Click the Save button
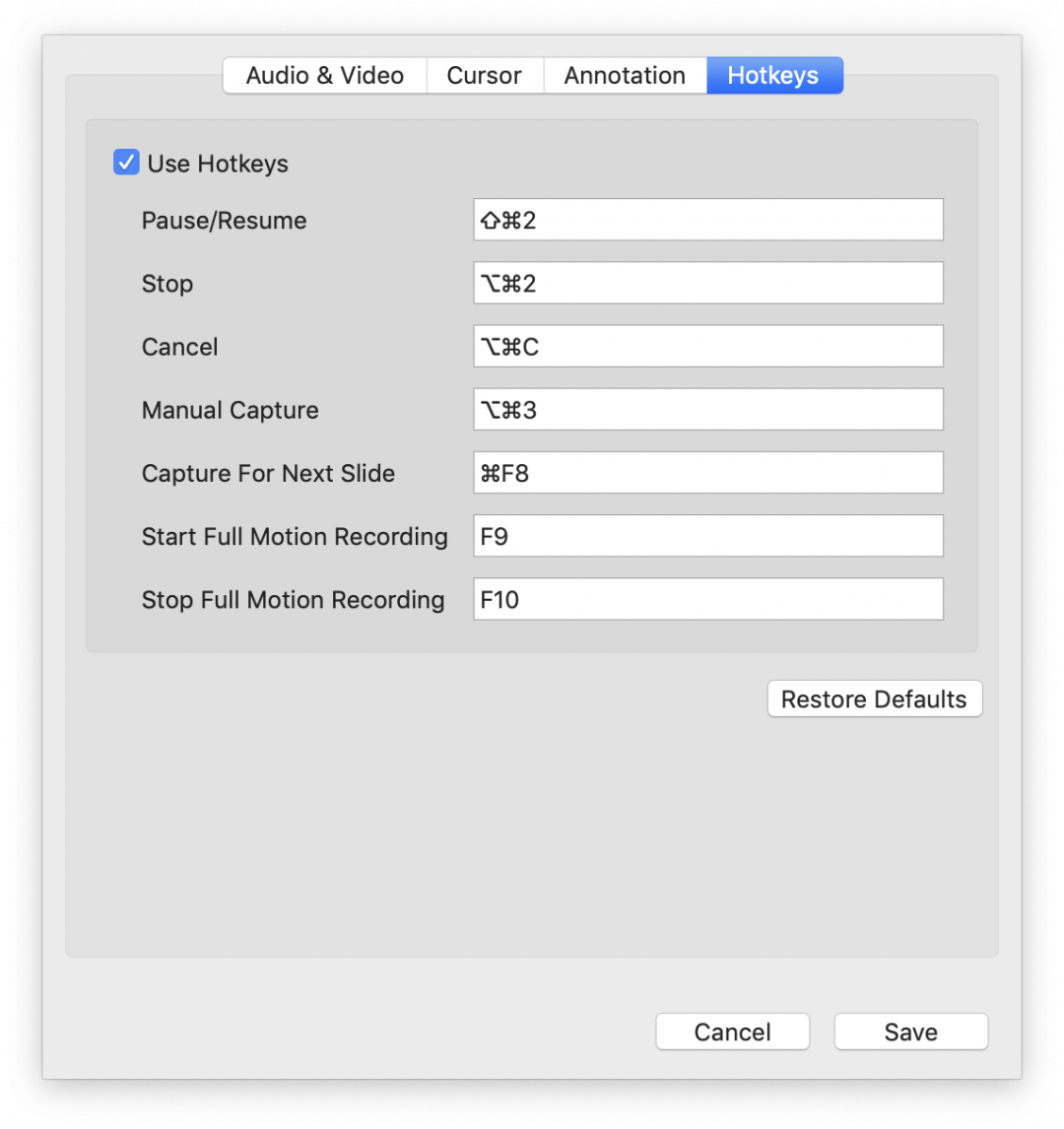1064x1129 pixels. click(x=909, y=1031)
